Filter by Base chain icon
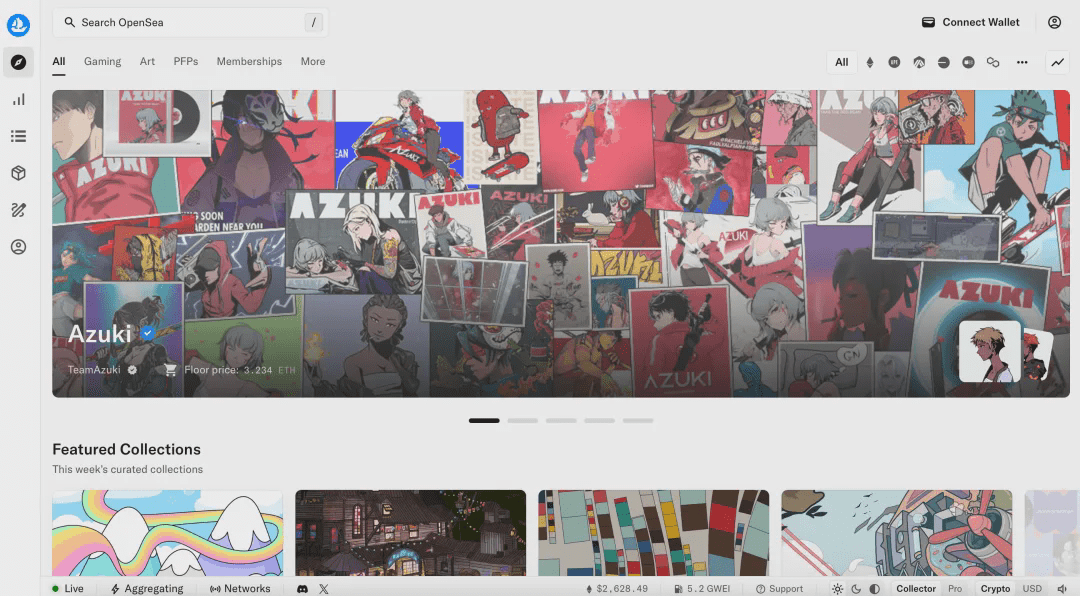This screenshot has height=596, width=1080. click(x=944, y=62)
